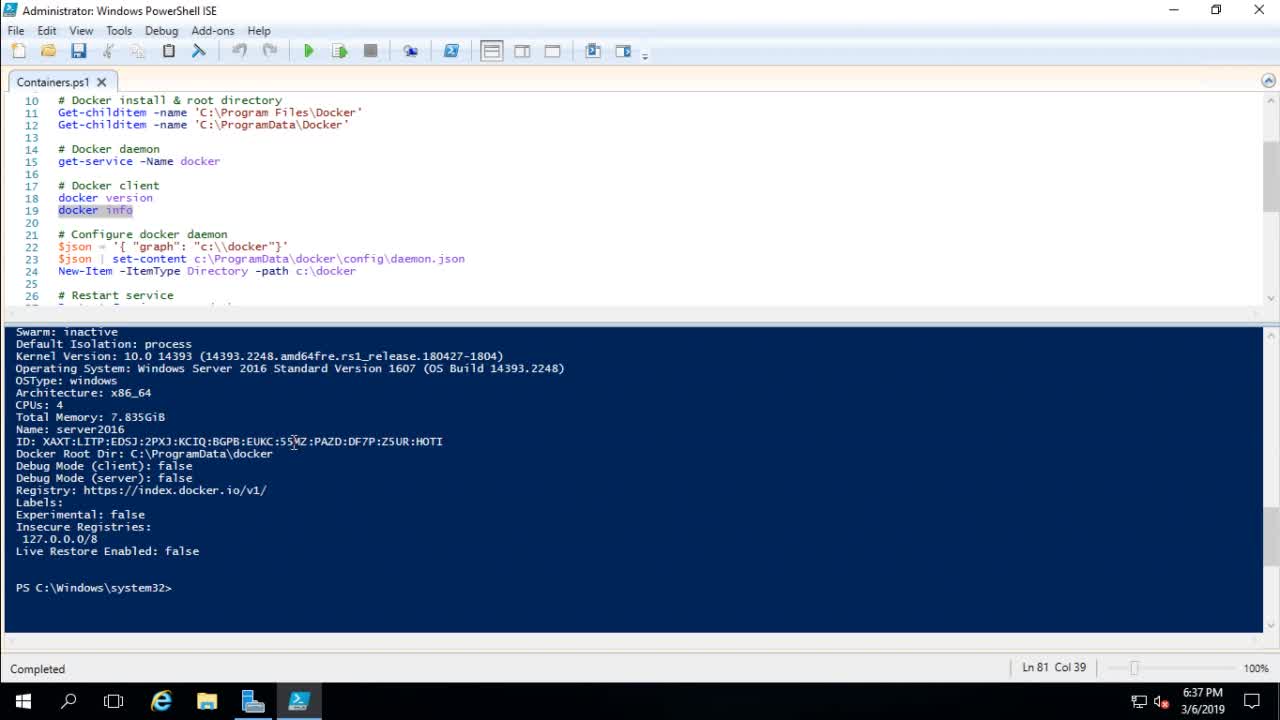
Task: Run the script with the green play icon
Action: pos(309,51)
